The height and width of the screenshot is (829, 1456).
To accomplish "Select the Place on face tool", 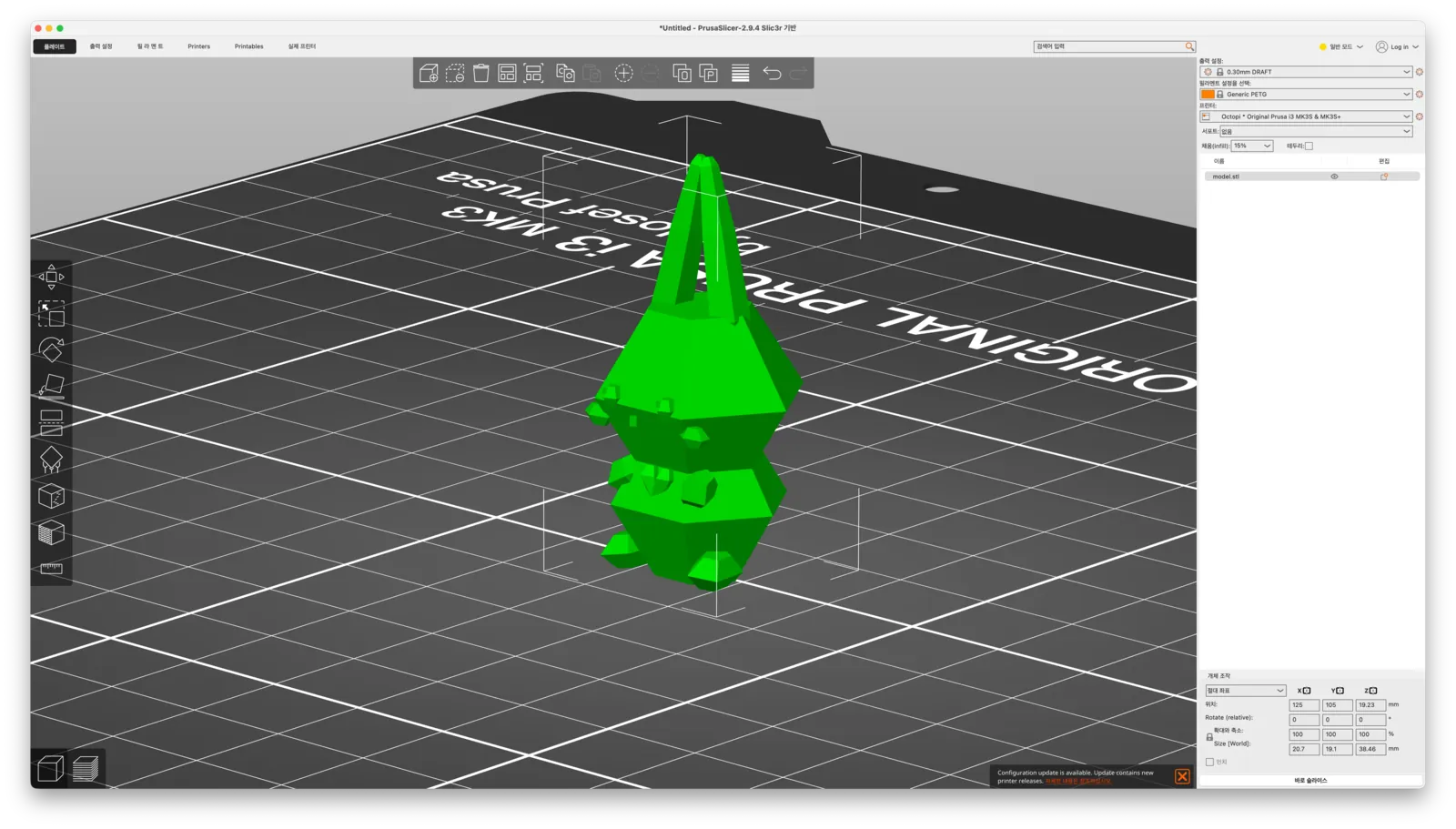I will tap(51, 387).
